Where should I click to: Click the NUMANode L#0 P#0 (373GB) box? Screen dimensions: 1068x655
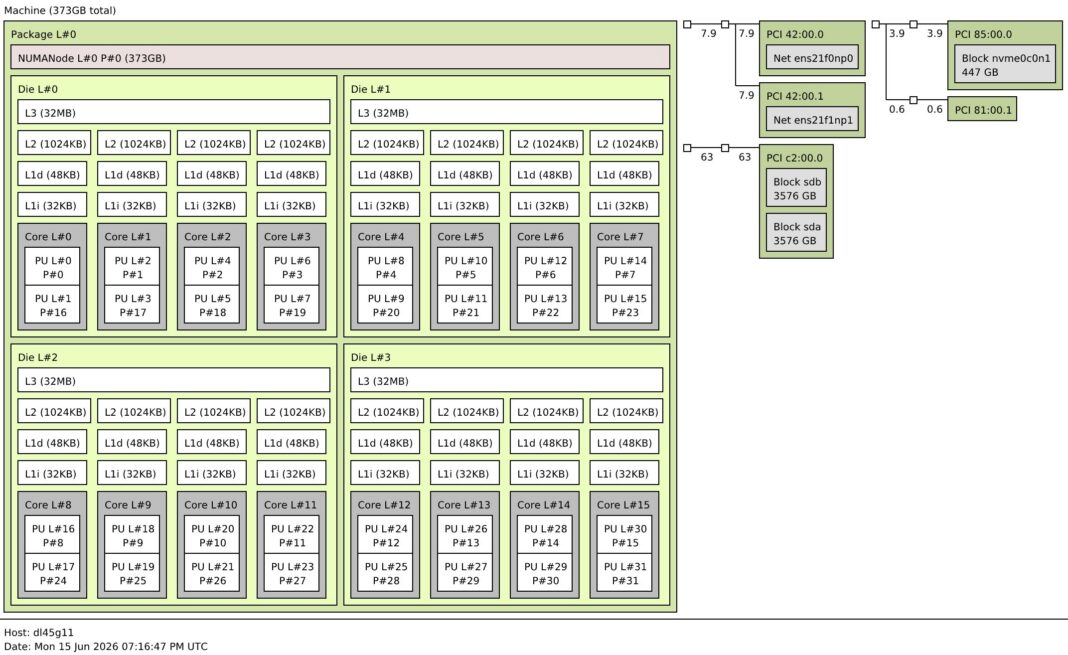click(x=340, y=57)
